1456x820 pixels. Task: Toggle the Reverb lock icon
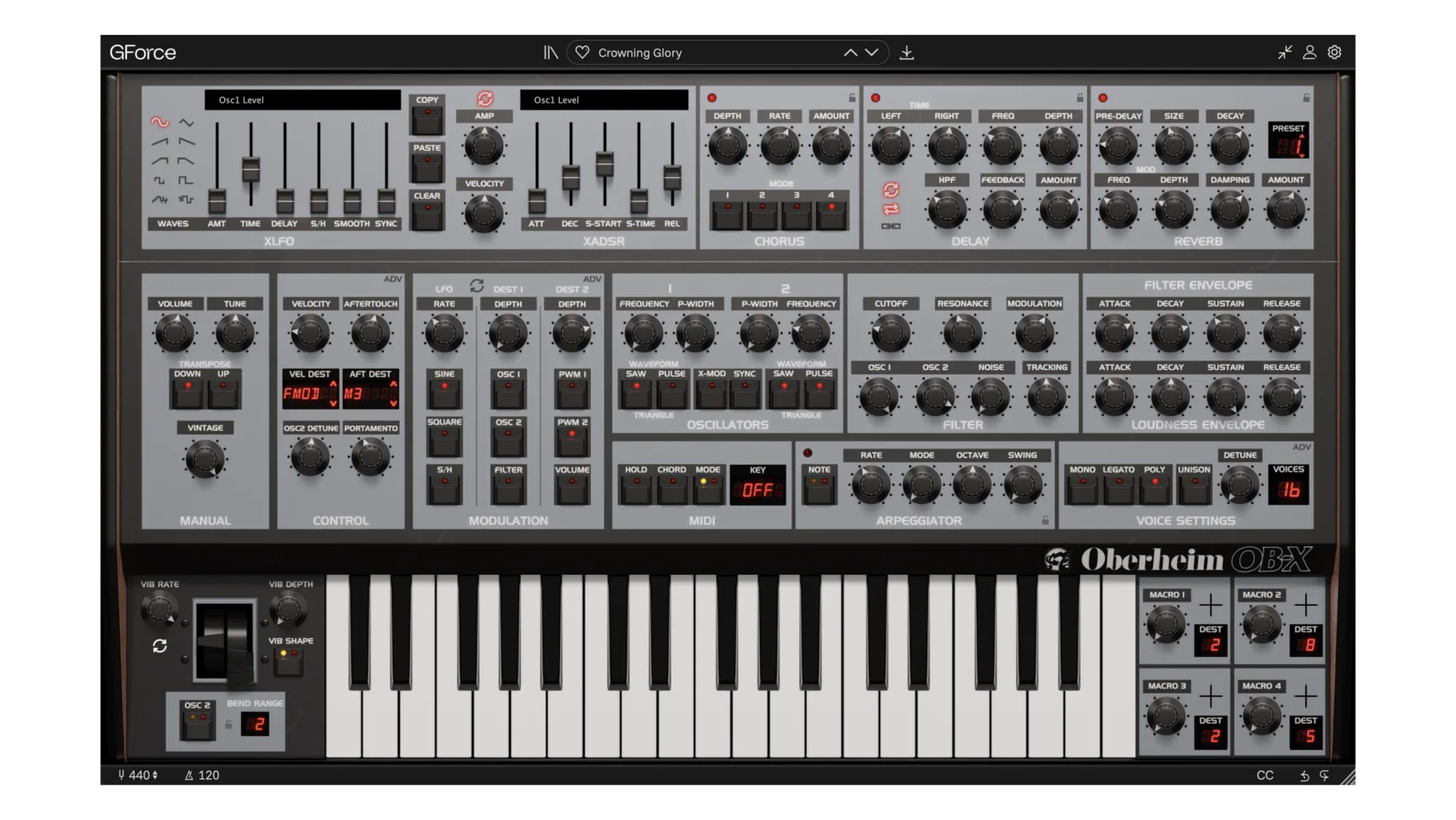pyautogui.click(x=1306, y=98)
